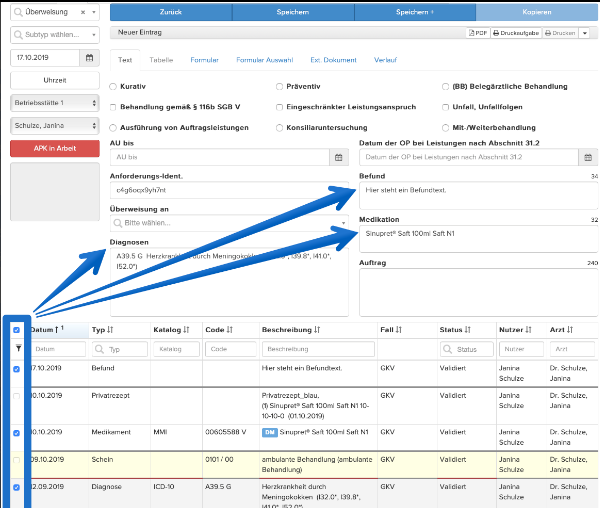Click the Druckaufgabe printer button
Image resolution: width=600 pixels, height=508 pixels.
[516, 33]
